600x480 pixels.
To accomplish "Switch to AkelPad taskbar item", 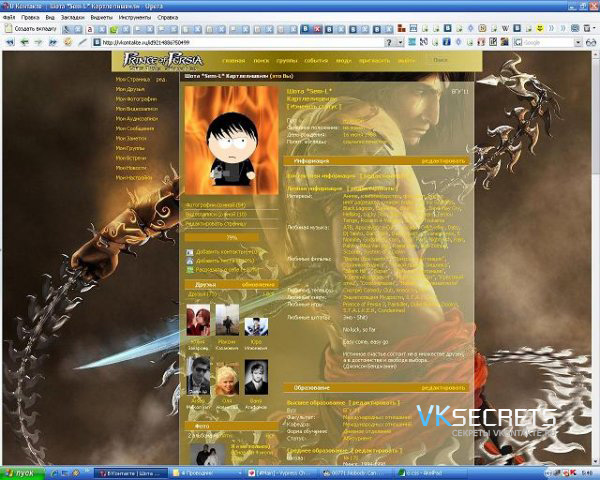I will point(432,473).
